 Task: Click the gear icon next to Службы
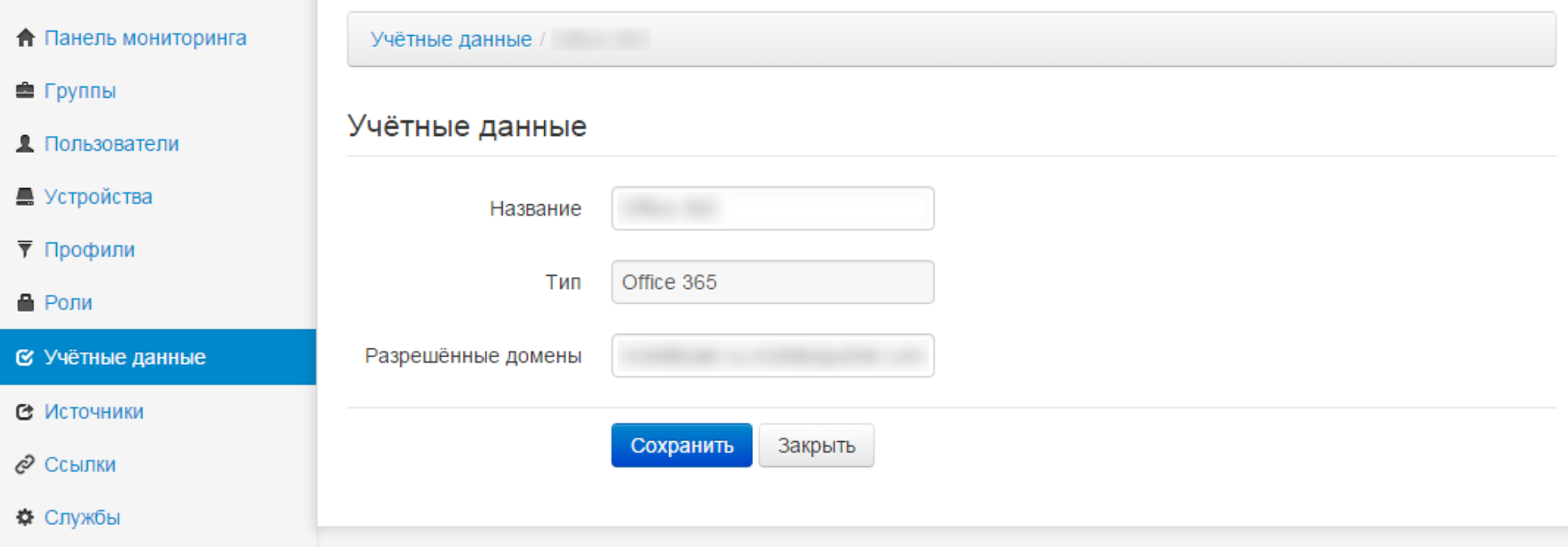coord(25,518)
